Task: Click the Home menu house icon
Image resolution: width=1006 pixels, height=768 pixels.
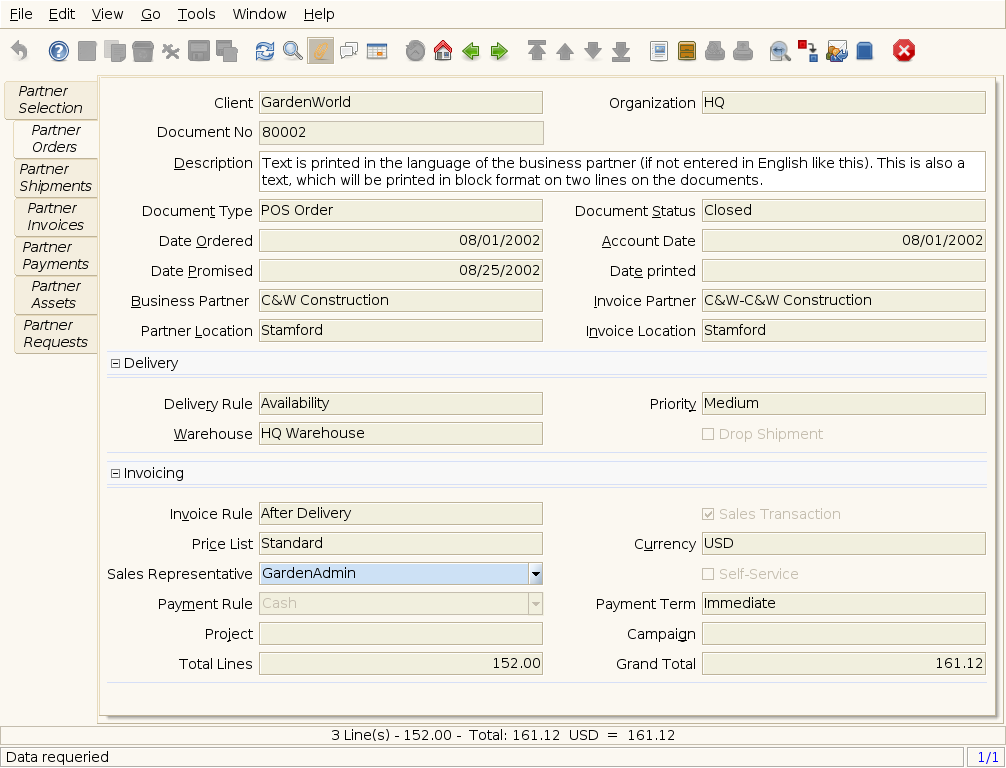Action: point(443,51)
